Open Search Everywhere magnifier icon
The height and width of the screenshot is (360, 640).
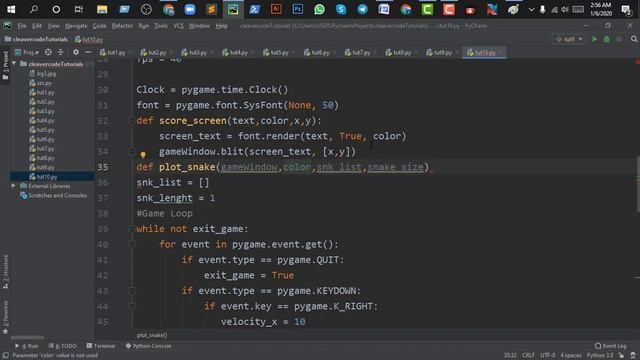point(634,39)
